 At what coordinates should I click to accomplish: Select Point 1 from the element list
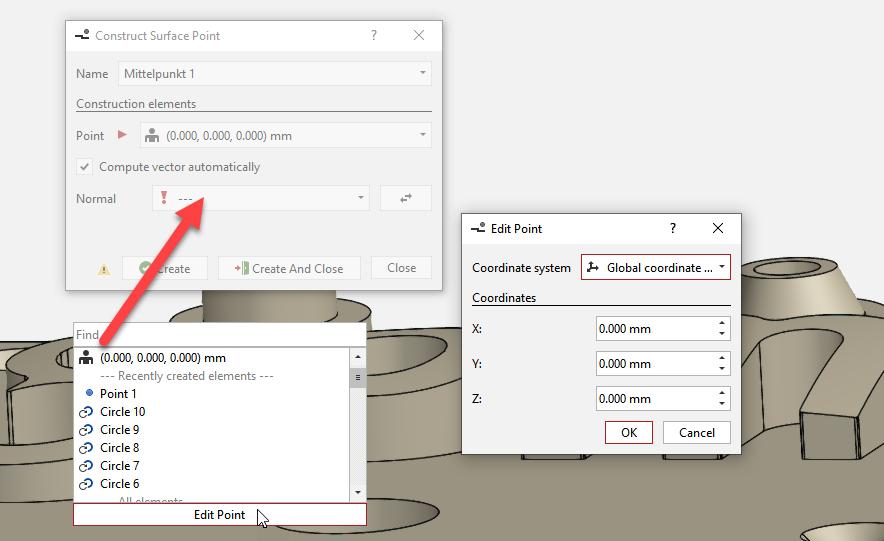118,394
